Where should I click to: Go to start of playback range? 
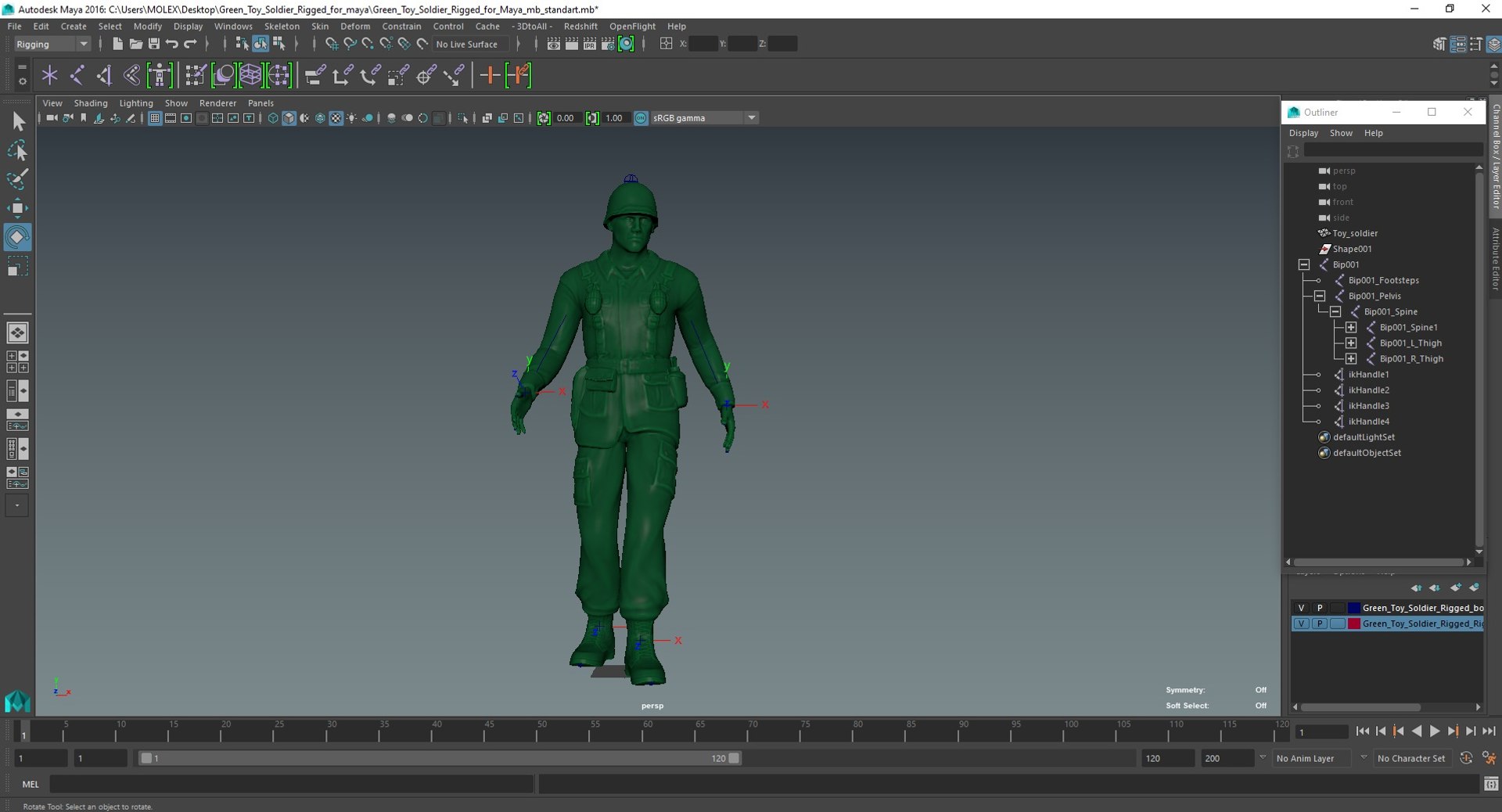(x=1363, y=731)
